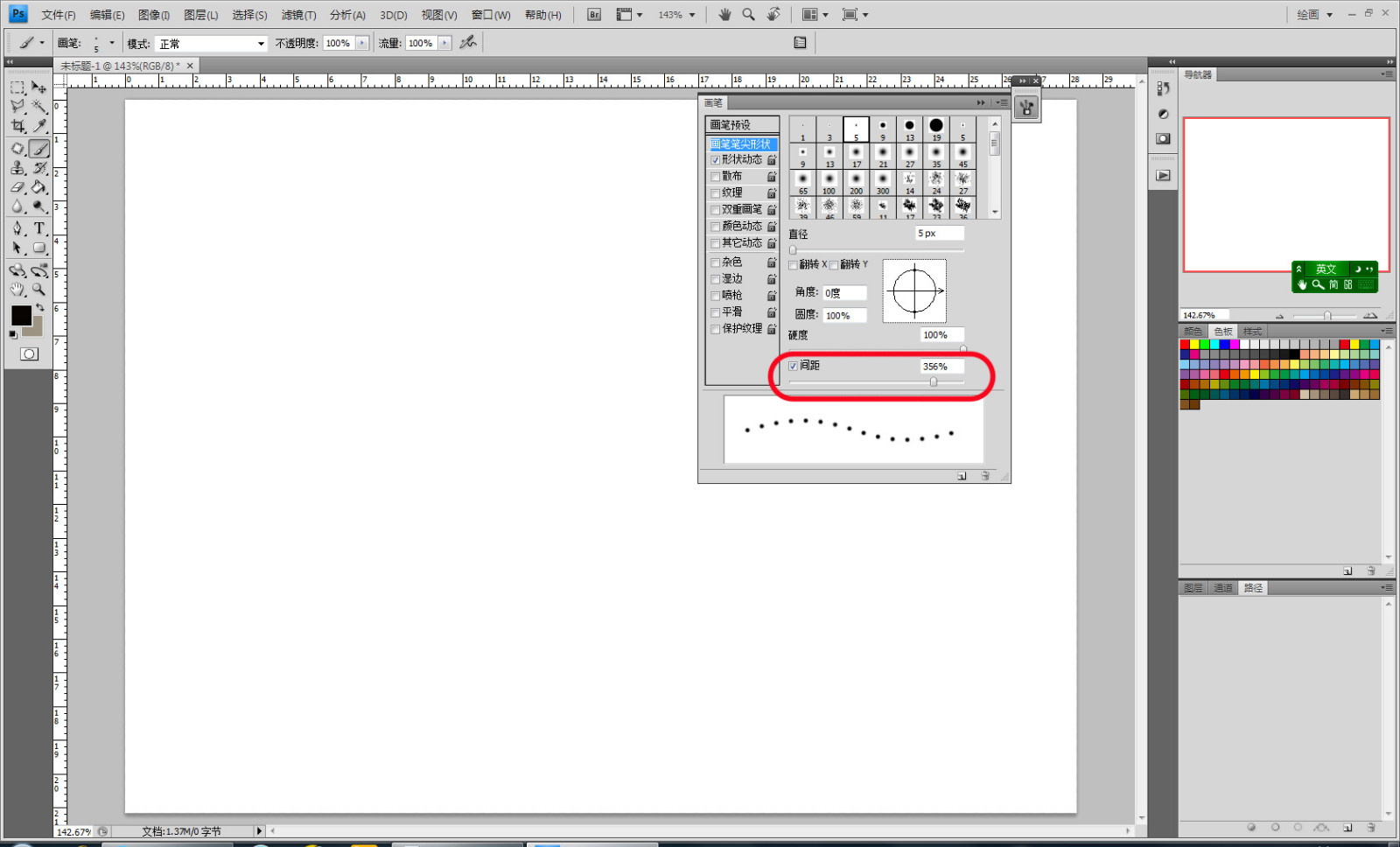The image size is (1400, 847).
Task: Open the brush preset picker arrow
Action: 112,42
